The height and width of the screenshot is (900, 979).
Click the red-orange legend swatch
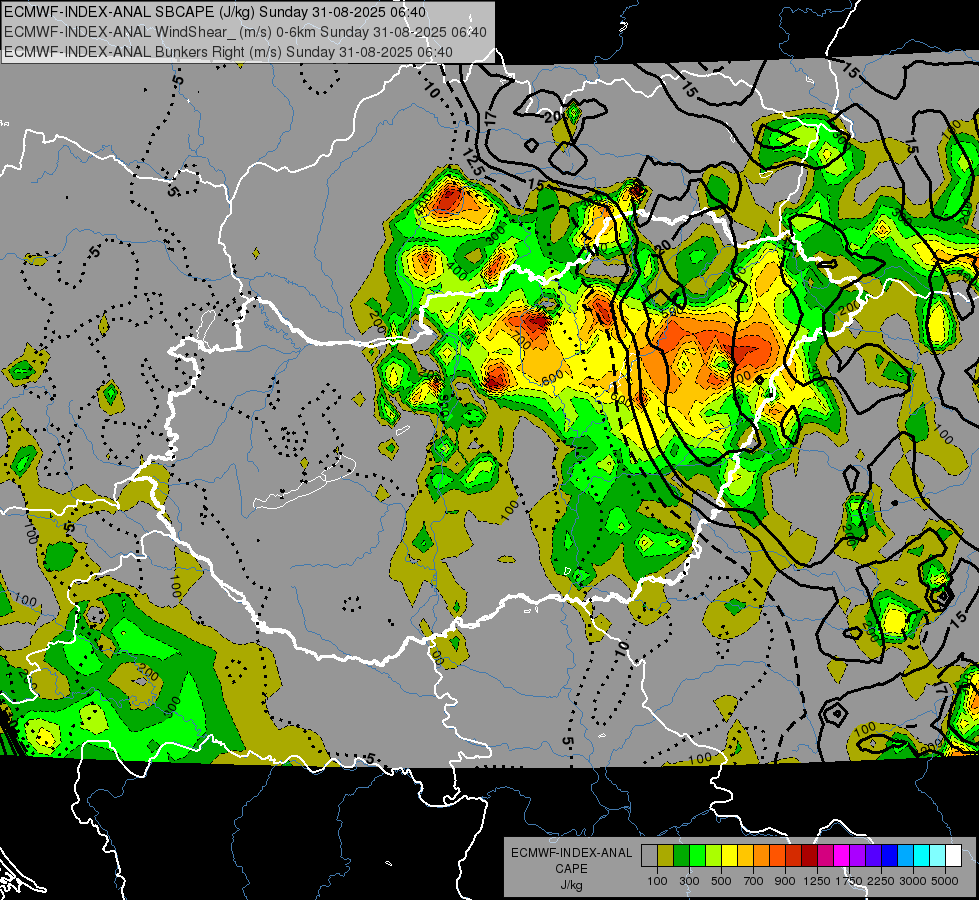point(778,855)
